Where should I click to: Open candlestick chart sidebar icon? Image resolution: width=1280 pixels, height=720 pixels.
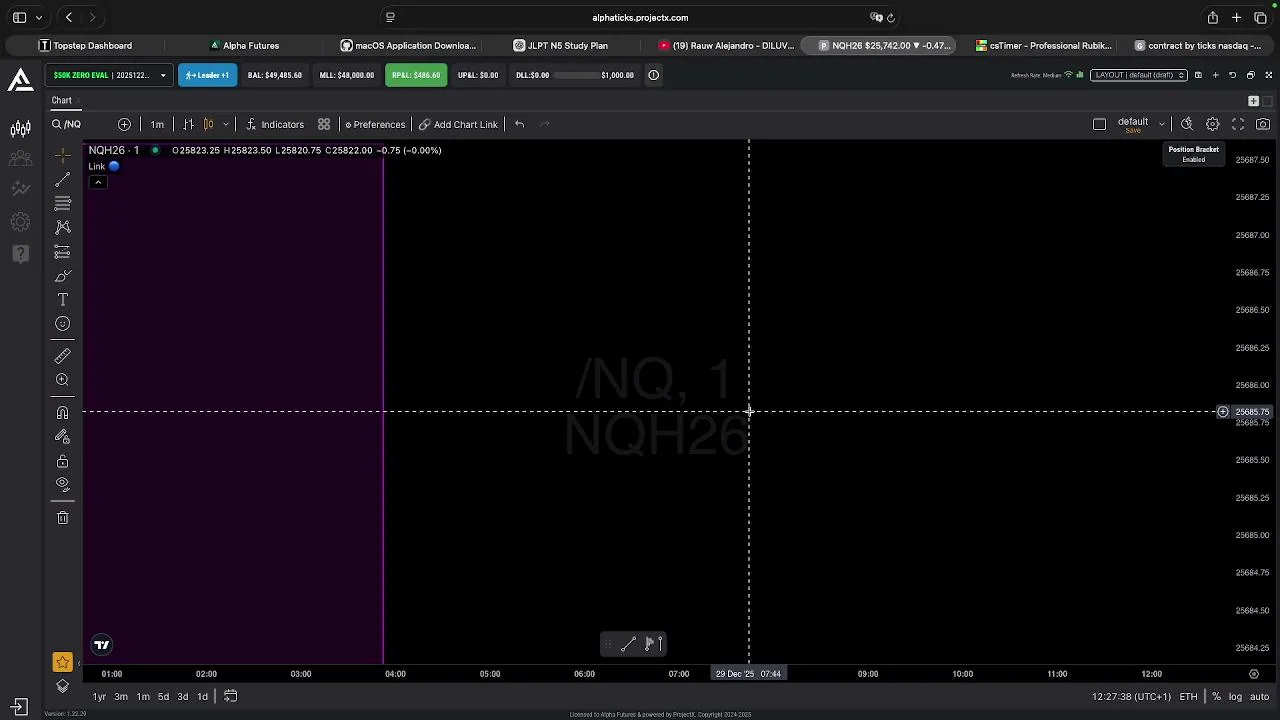pyautogui.click(x=20, y=128)
